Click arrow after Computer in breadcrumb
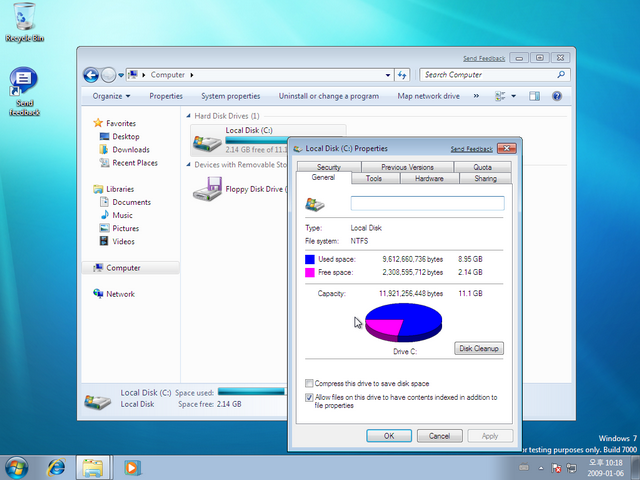Viewport: 640px width, 480px height. click(192, 75)
